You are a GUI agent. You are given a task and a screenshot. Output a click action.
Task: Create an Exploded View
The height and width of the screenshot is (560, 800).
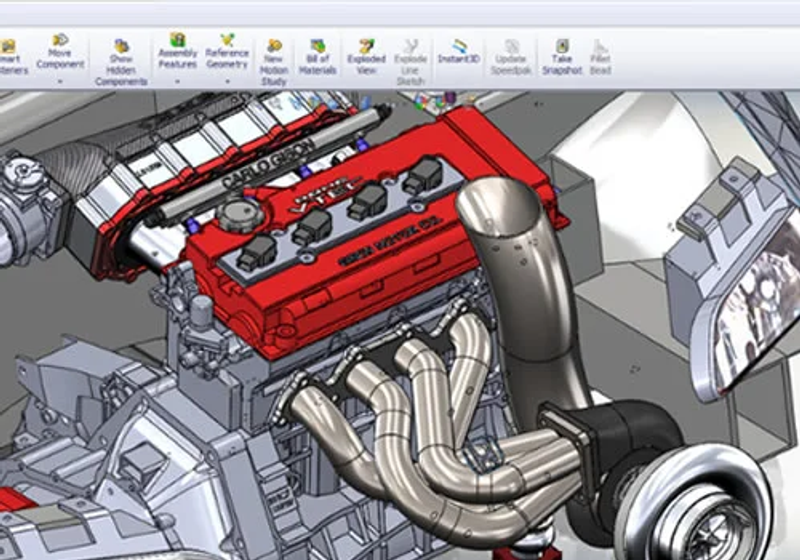[366, 57]
